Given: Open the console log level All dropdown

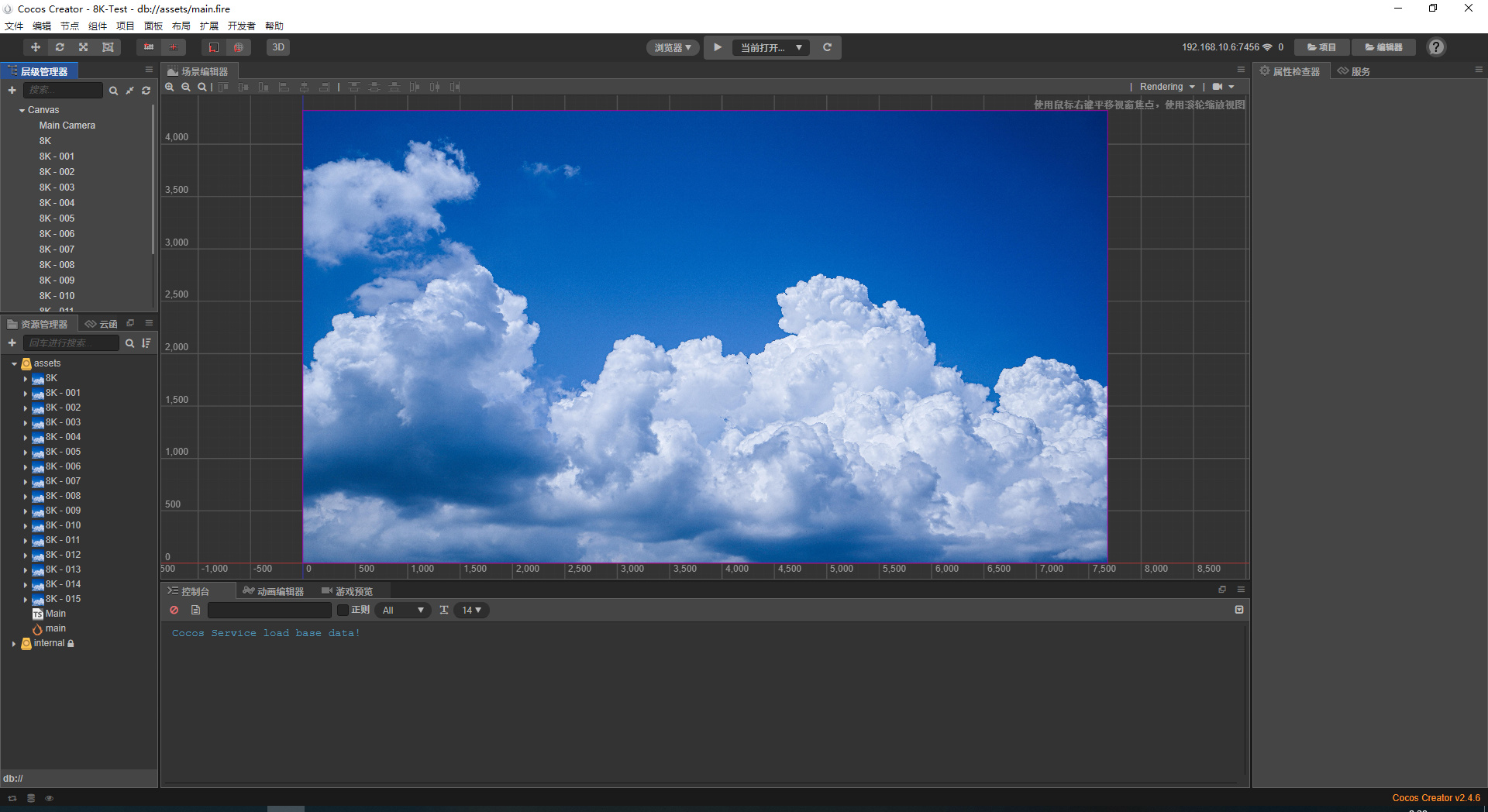Looking at the screenshot, I should coord(403,611).
